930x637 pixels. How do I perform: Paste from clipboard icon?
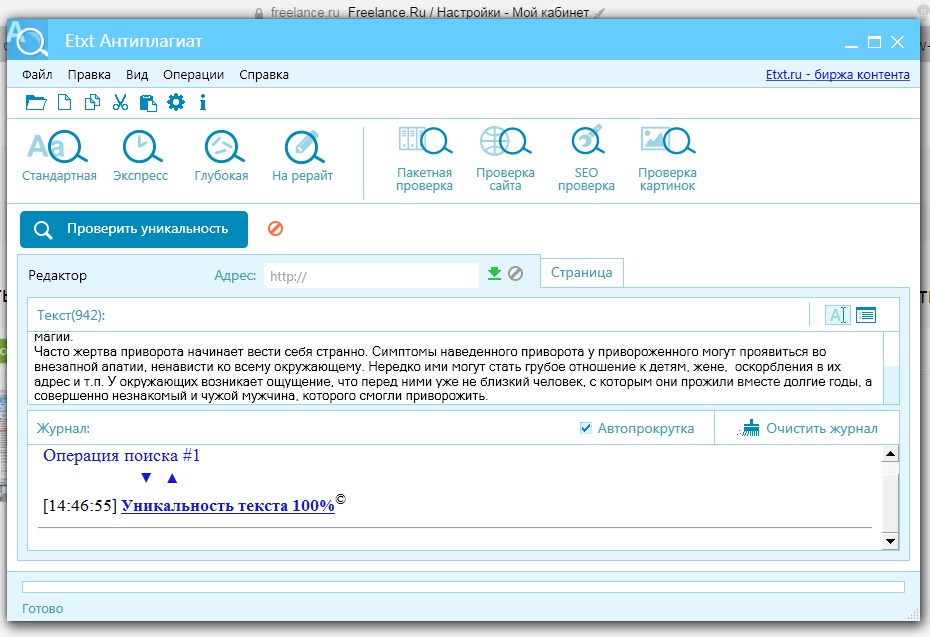148,103
